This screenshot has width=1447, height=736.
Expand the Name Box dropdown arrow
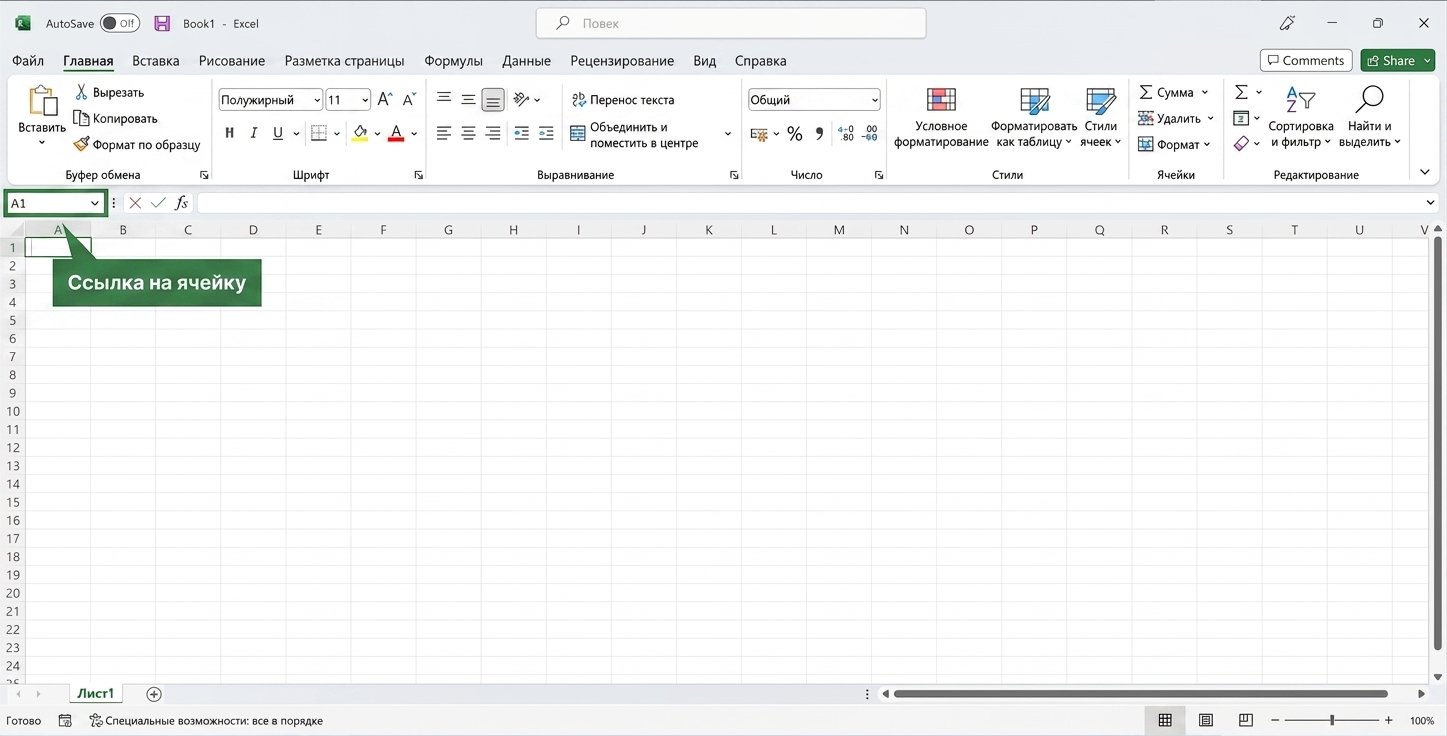95,203
